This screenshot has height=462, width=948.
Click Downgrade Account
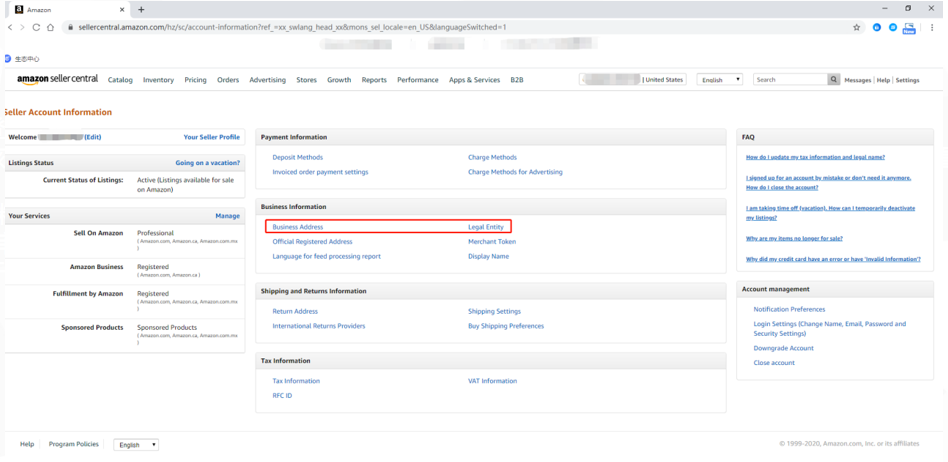pyautogui.click(x=784, y=348)
